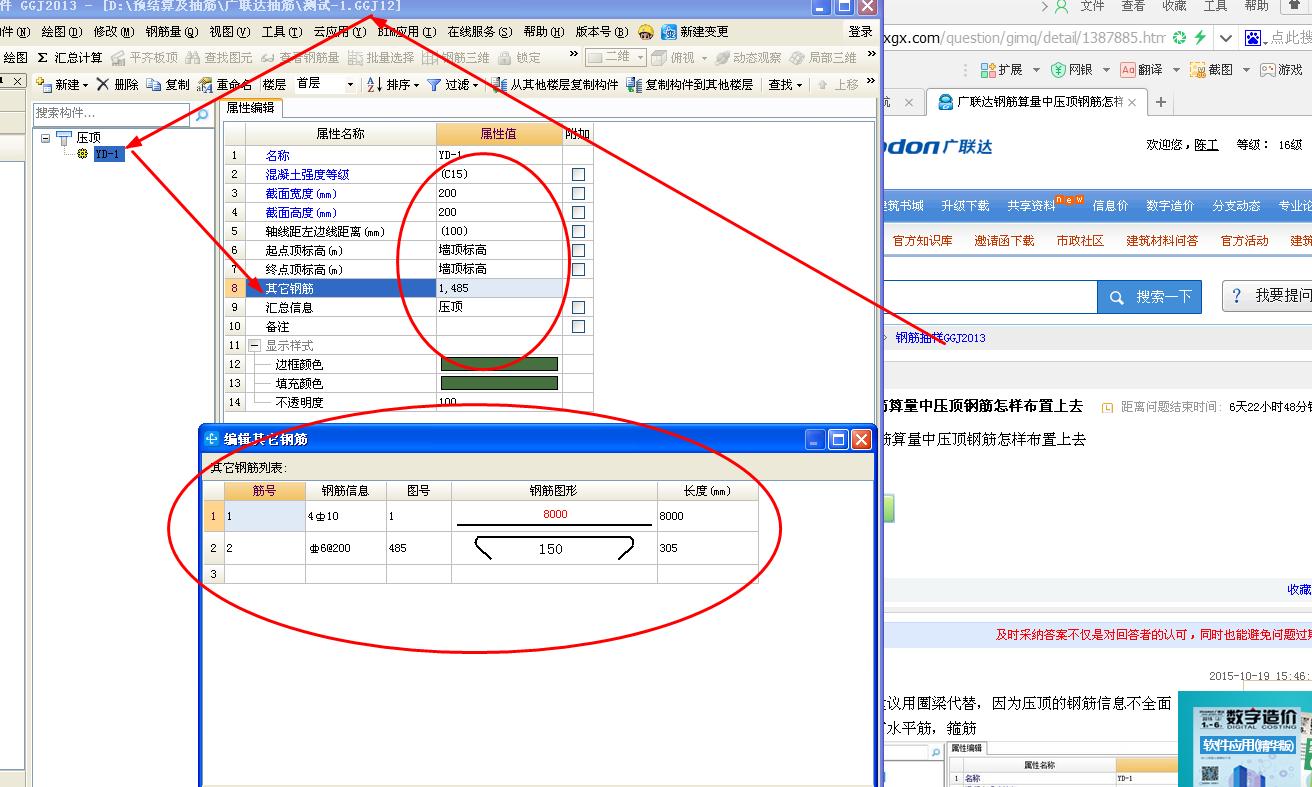1312x787 pixels.
Task: Click the 钢筋抽样GGJ2013 breadcrumb link
Action: click(940, 338)
